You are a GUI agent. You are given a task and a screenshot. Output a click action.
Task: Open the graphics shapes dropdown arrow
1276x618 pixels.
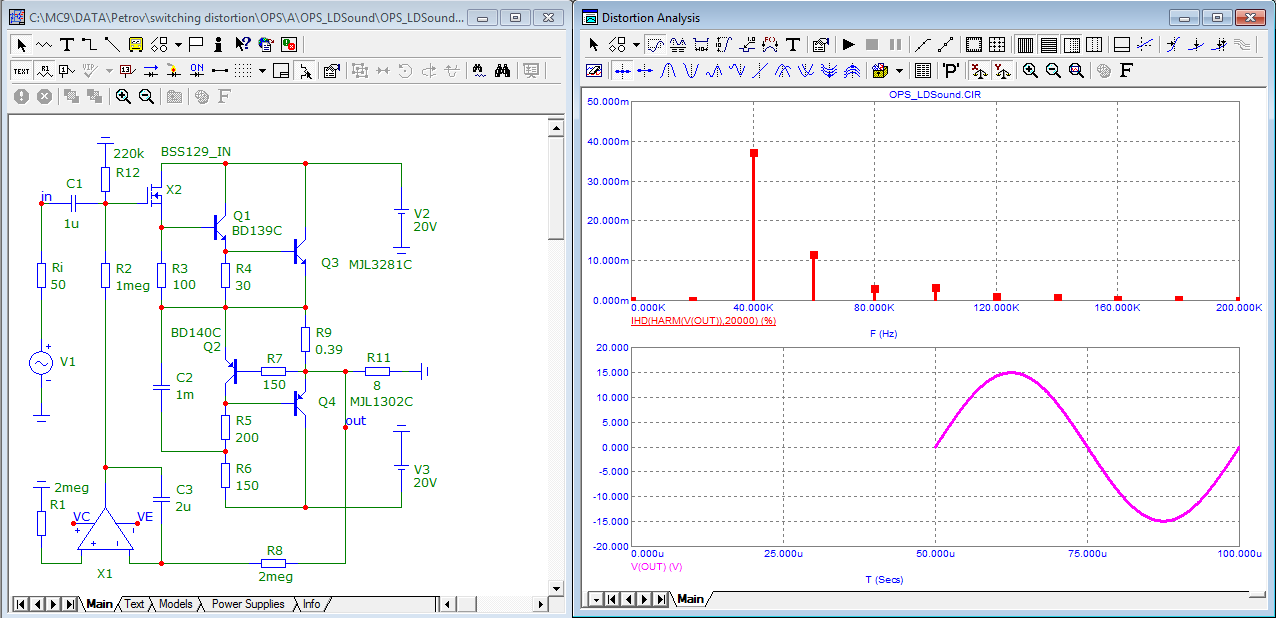point(178,44)
